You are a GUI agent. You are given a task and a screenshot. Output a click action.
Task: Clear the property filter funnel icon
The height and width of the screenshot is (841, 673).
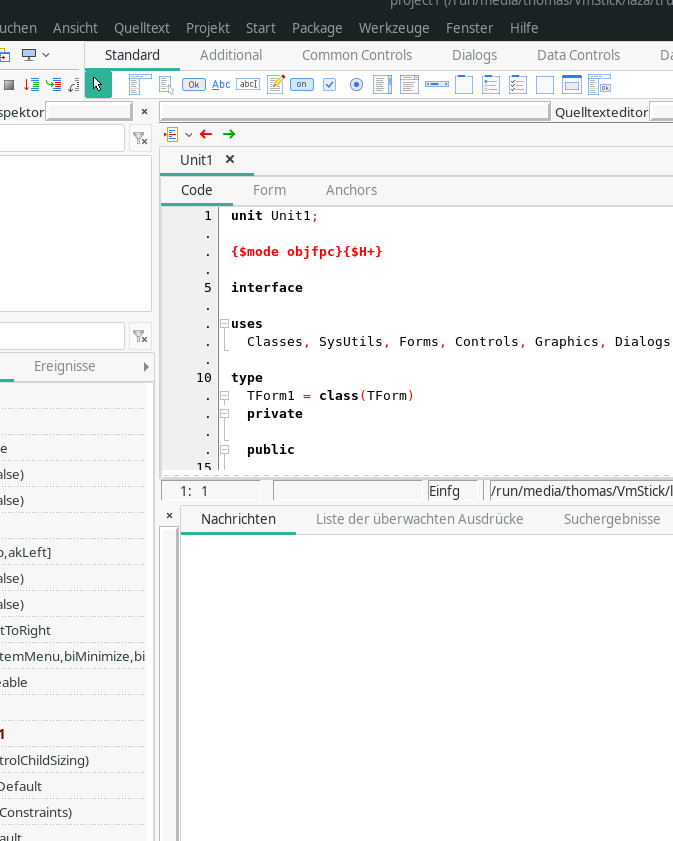point(140,336)
